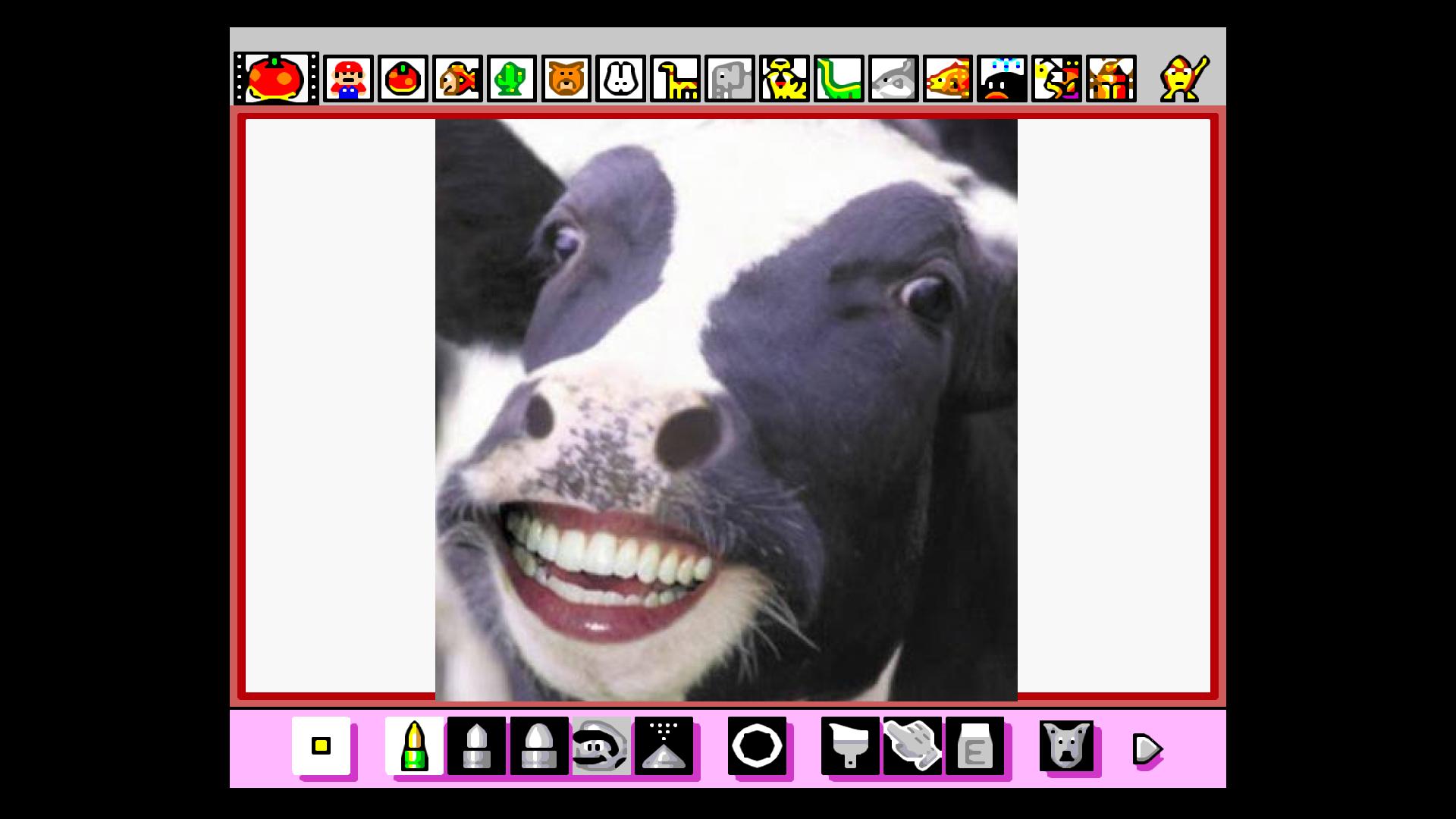Activate the pointing hand move tool
Screen dimensions: 1456x819
[912, 745]
